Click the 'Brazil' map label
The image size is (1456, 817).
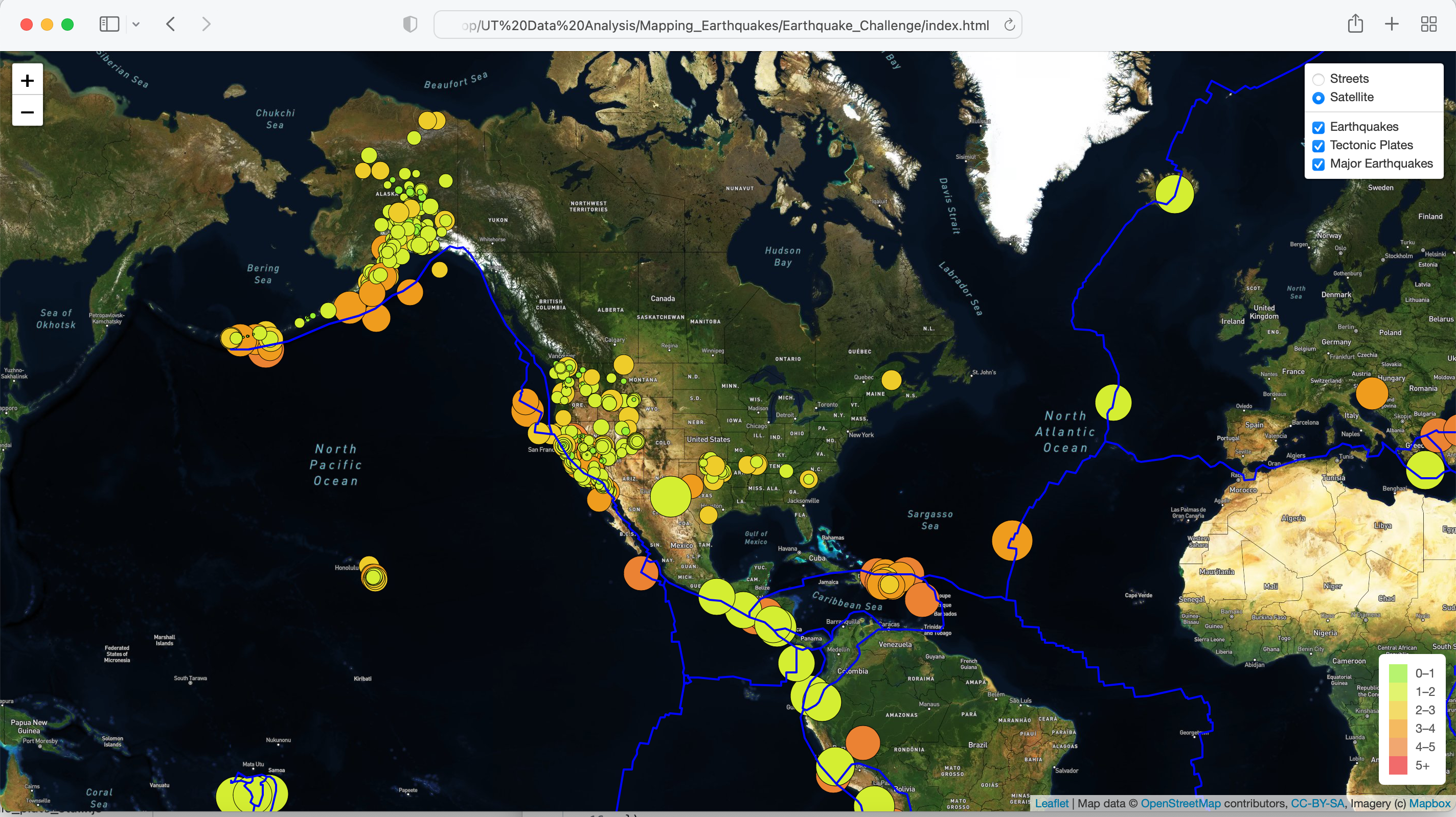(977, 744)
